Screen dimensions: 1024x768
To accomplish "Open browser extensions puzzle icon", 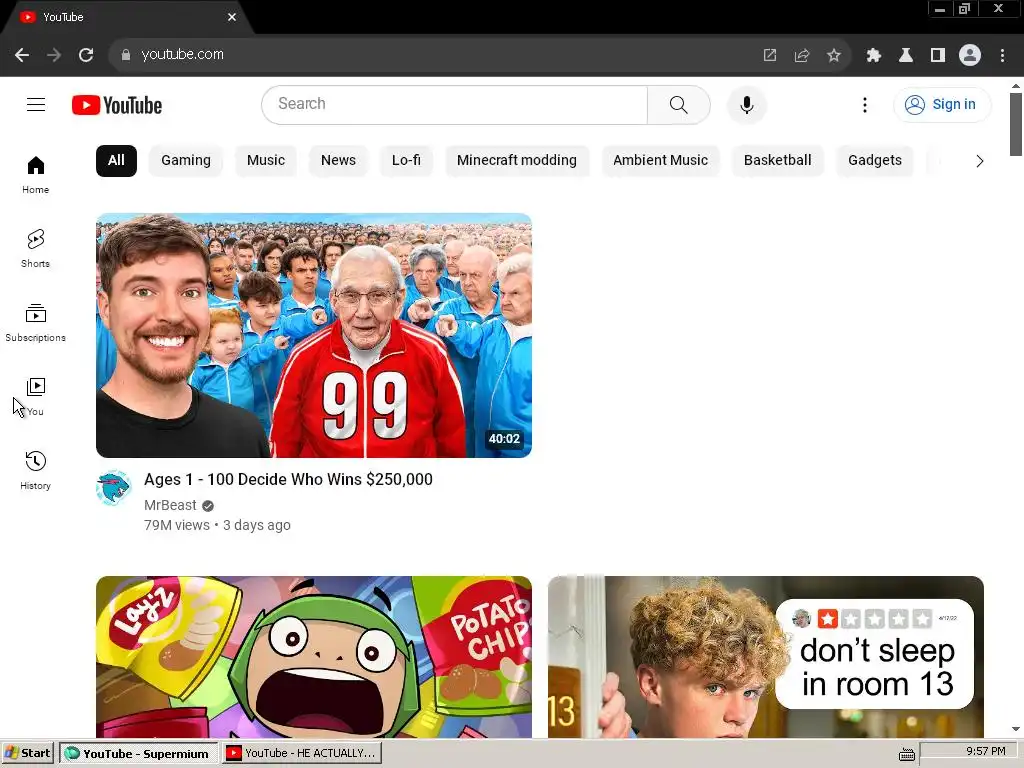I will point(874,55).
